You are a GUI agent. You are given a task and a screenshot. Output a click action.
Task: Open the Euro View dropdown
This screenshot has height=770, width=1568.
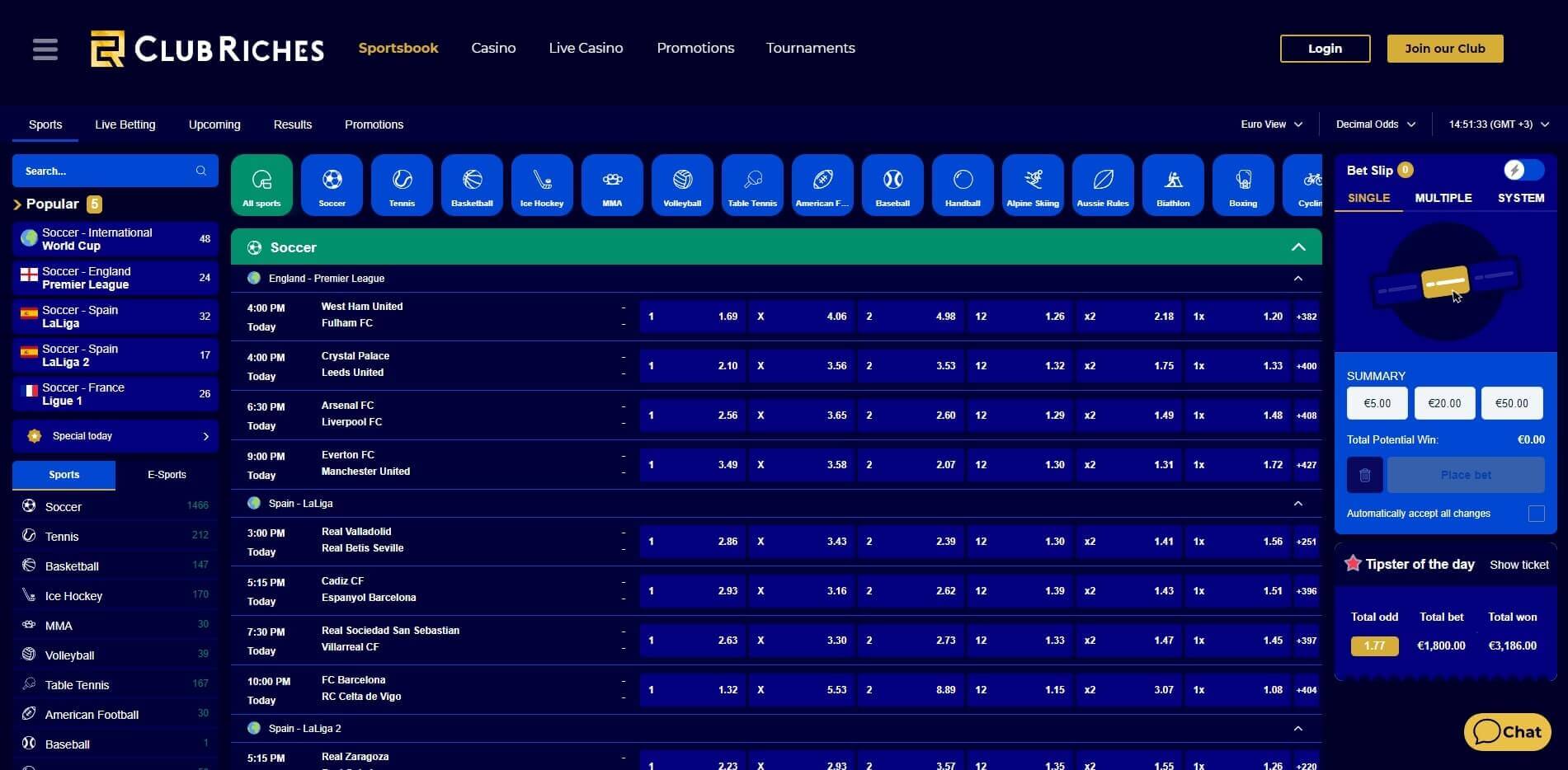coord(1271,124)
